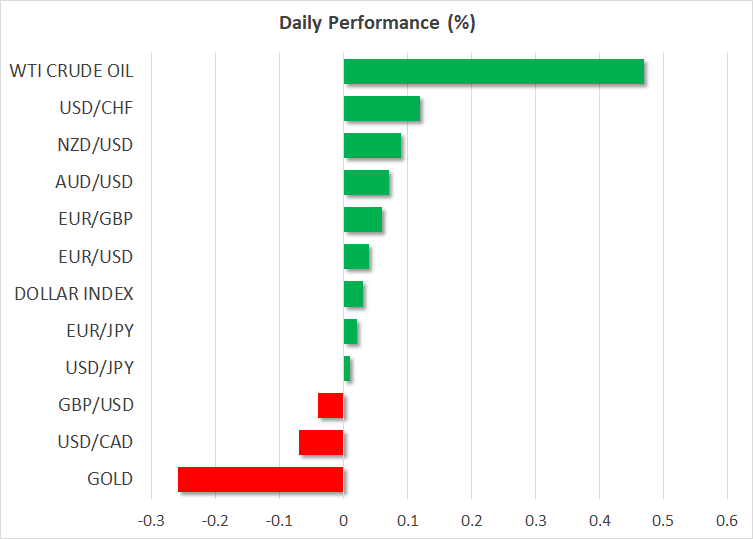Click the GBP/USD red bar
This screenshot has height=539, width=753.
point(330,405)
